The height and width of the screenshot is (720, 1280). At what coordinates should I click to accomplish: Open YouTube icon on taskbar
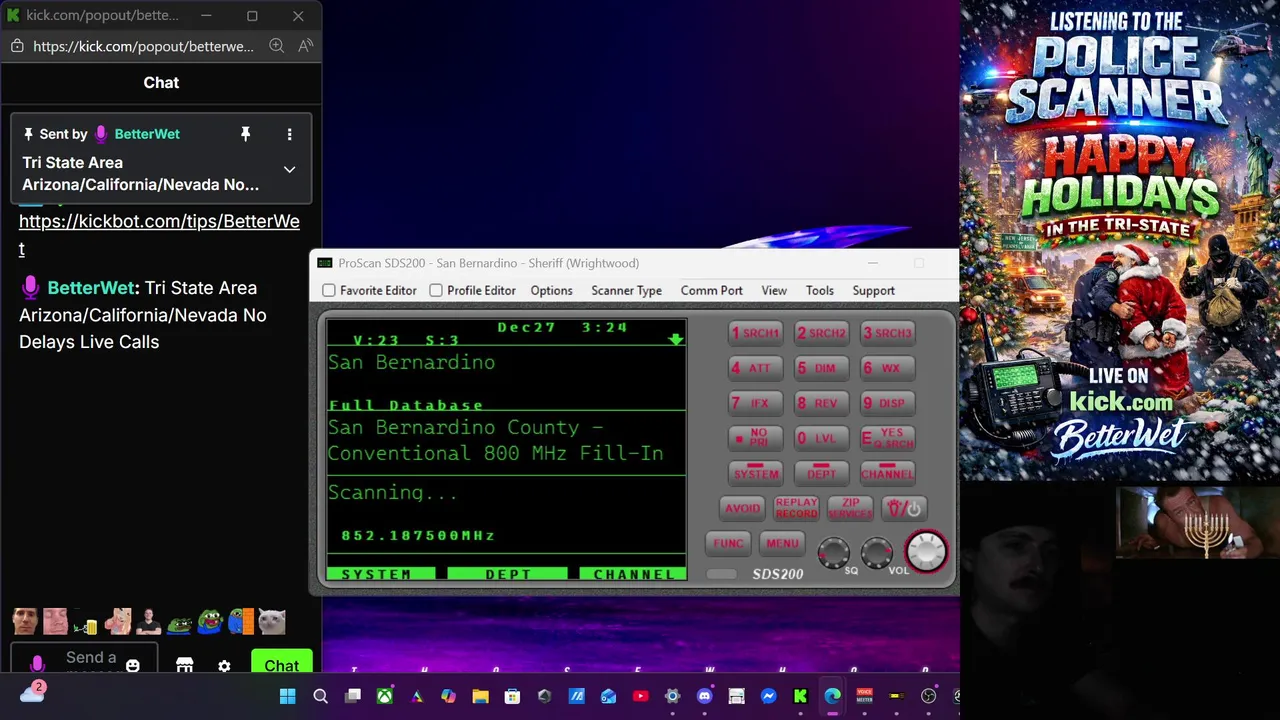pos(640,696)
